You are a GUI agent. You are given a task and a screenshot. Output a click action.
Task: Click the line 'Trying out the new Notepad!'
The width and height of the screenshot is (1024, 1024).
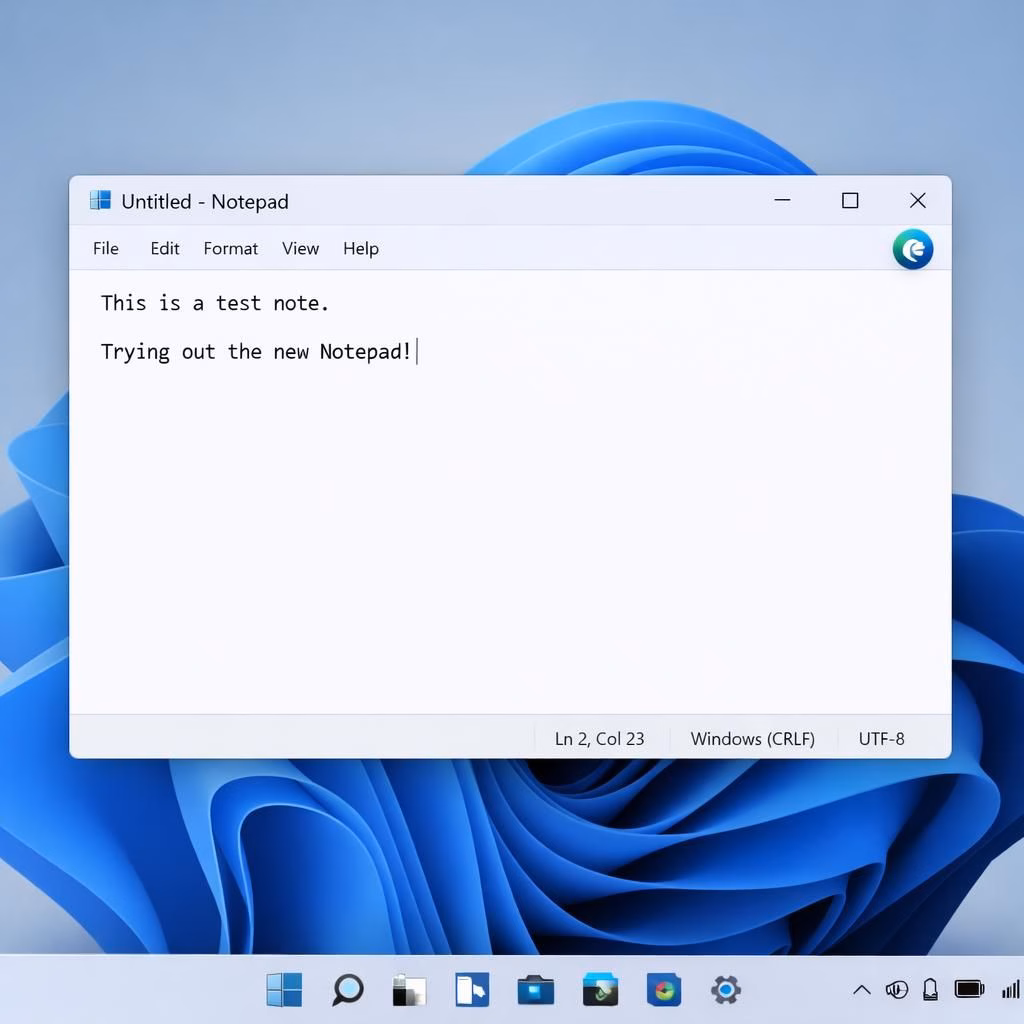[256, 352]
